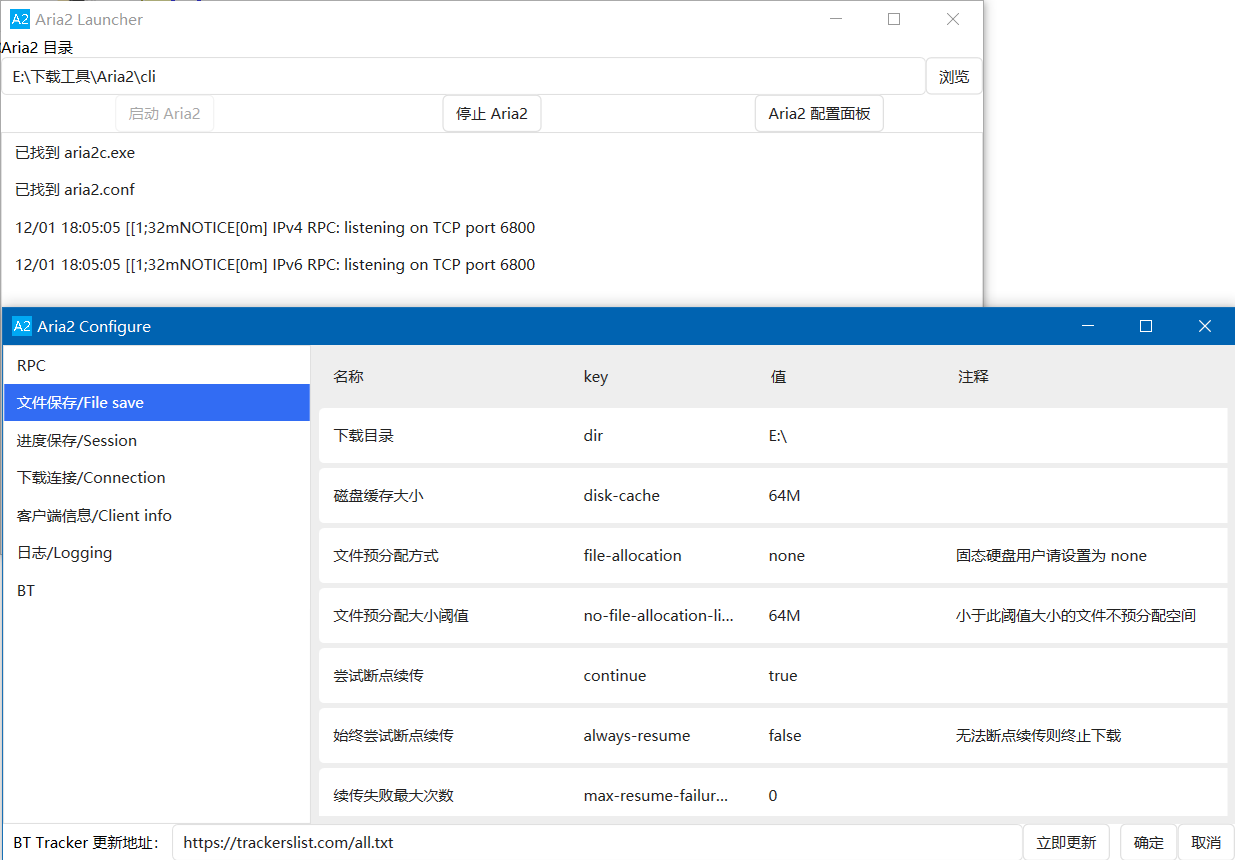
Task: Confirm settings with 确定 button
Action: tap(1148, 842)
